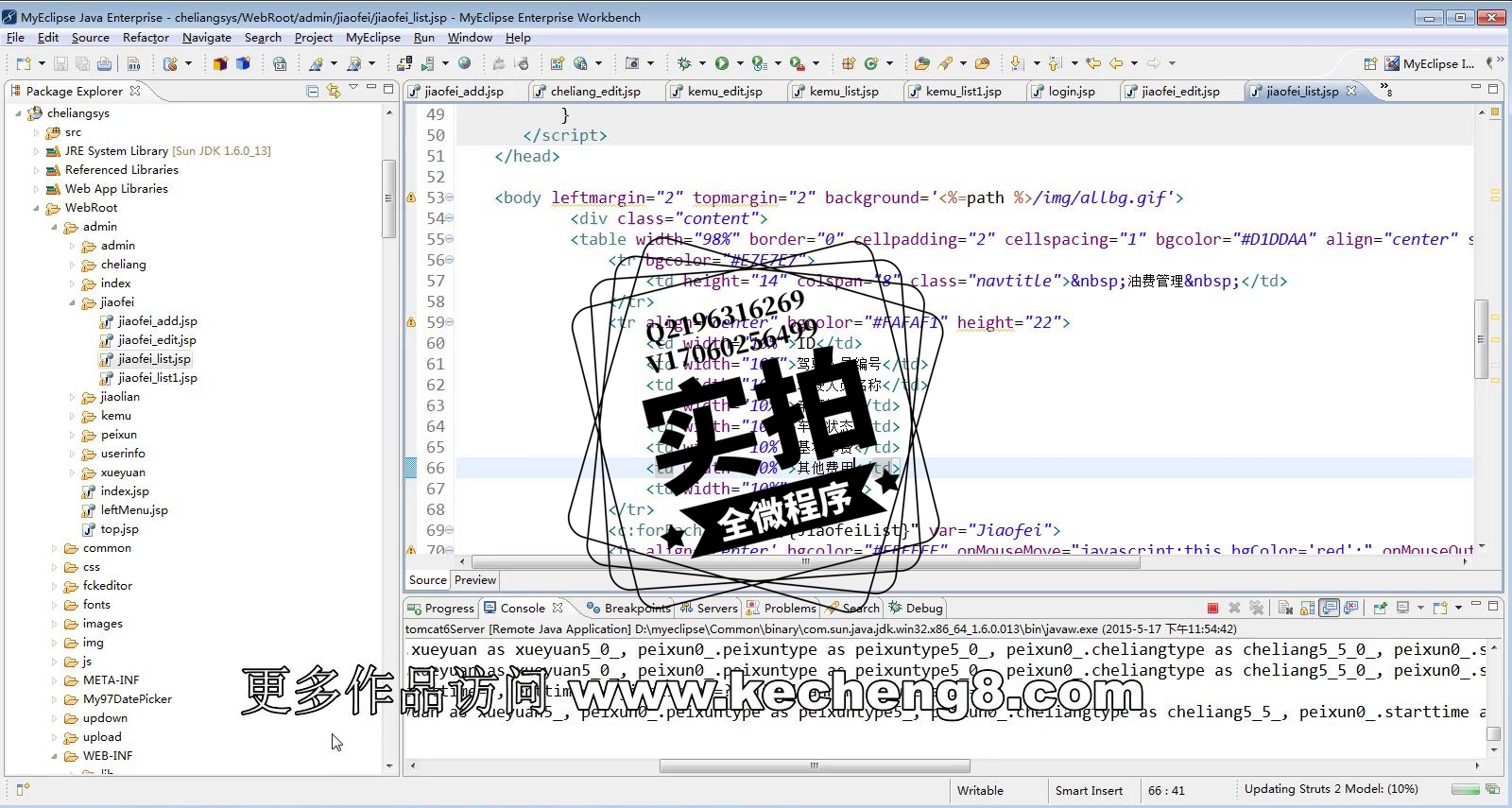This screenshot has width=1512, height=808.
Task: Click the console horizontal scrollbar
Action: pos(815,765)
